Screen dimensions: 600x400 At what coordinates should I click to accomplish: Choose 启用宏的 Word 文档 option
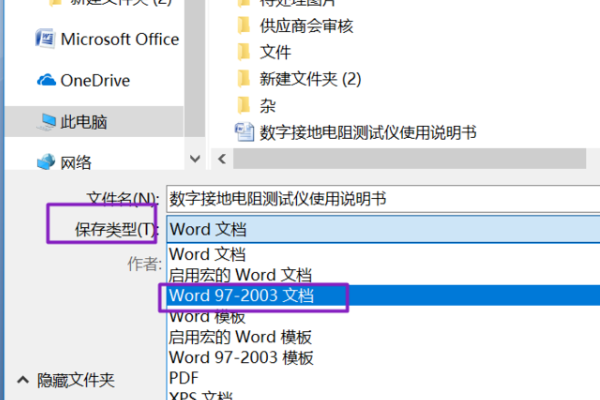click(384, 275)
